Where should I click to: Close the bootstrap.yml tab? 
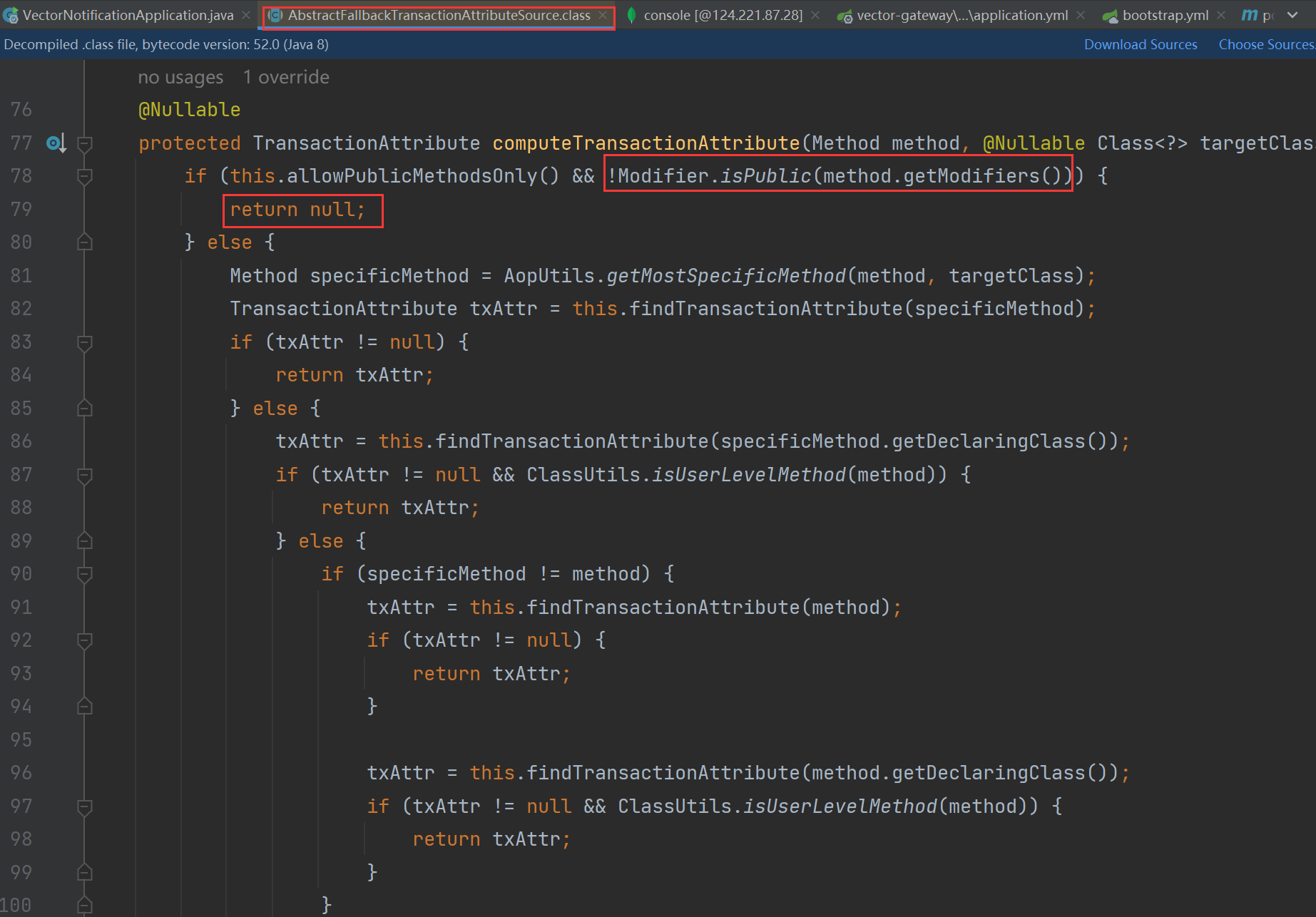(1221, 15)
